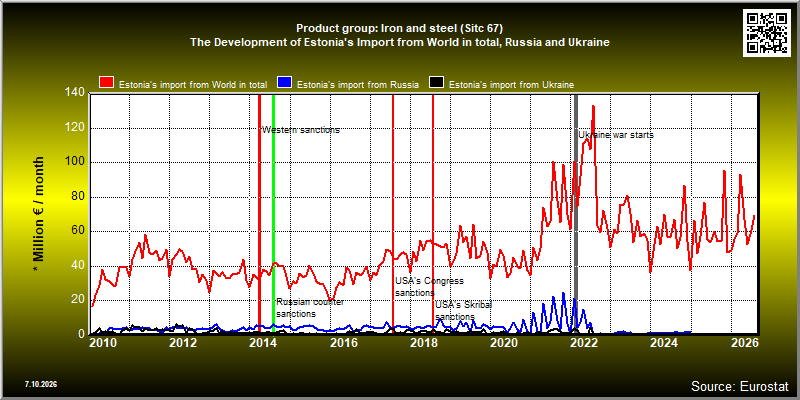Screen dimensions: 800x400
Task: Click the 2026 x-axis label
Action: point(744,343)
